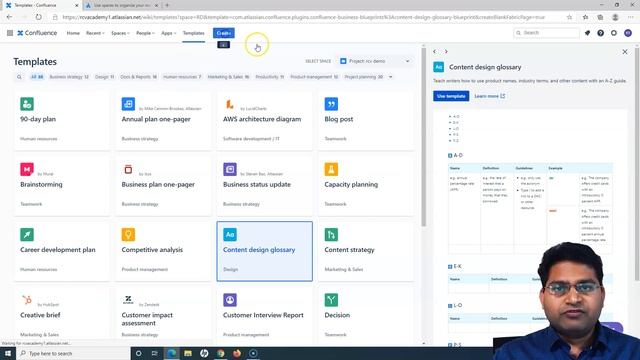Go to next template preview arrow
Screen dimensions: 640x360
[446, 51]
